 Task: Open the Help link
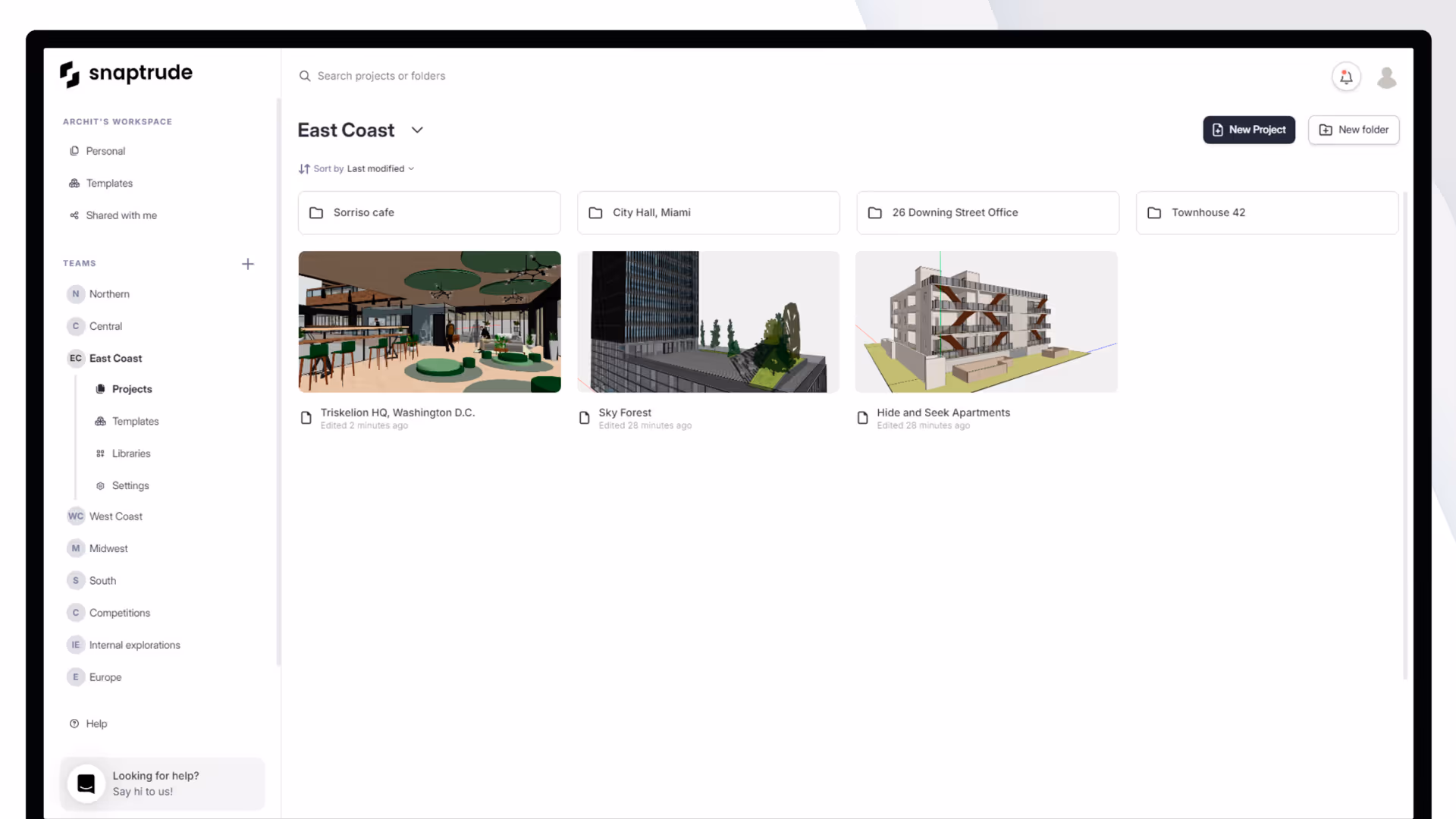(x=96, y=723)
